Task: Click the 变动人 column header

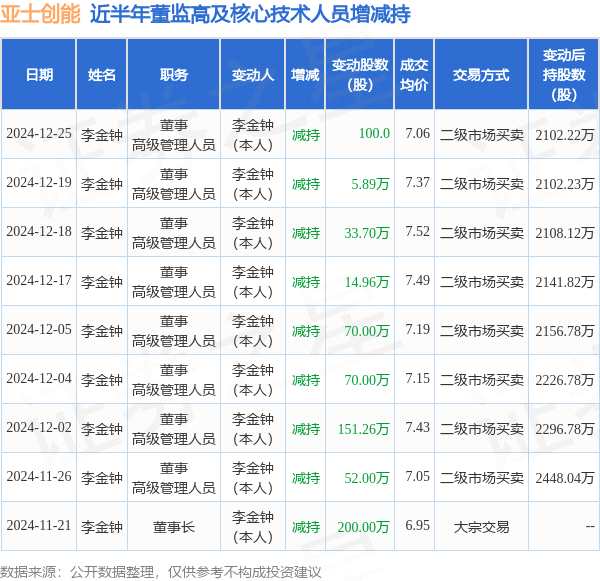Action: [253, 75]
